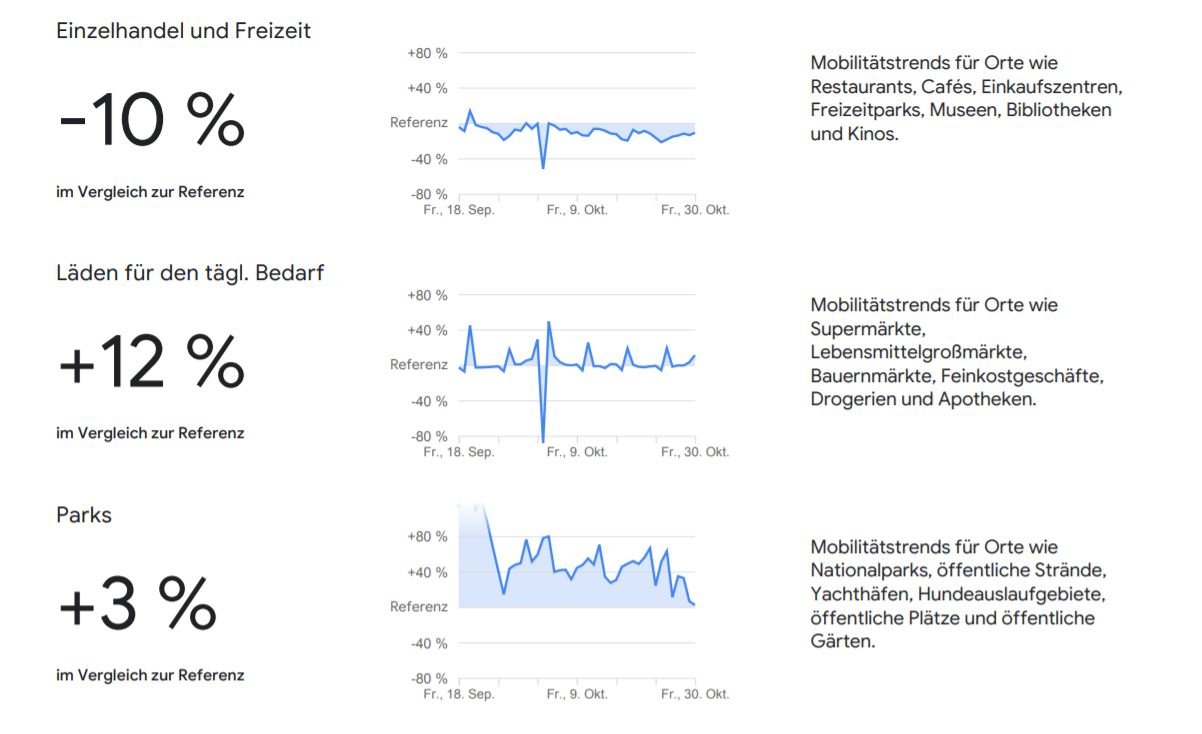
Task: Click the description mentioning Nationalparks and Yachthäfen
Action: (958, 594)
